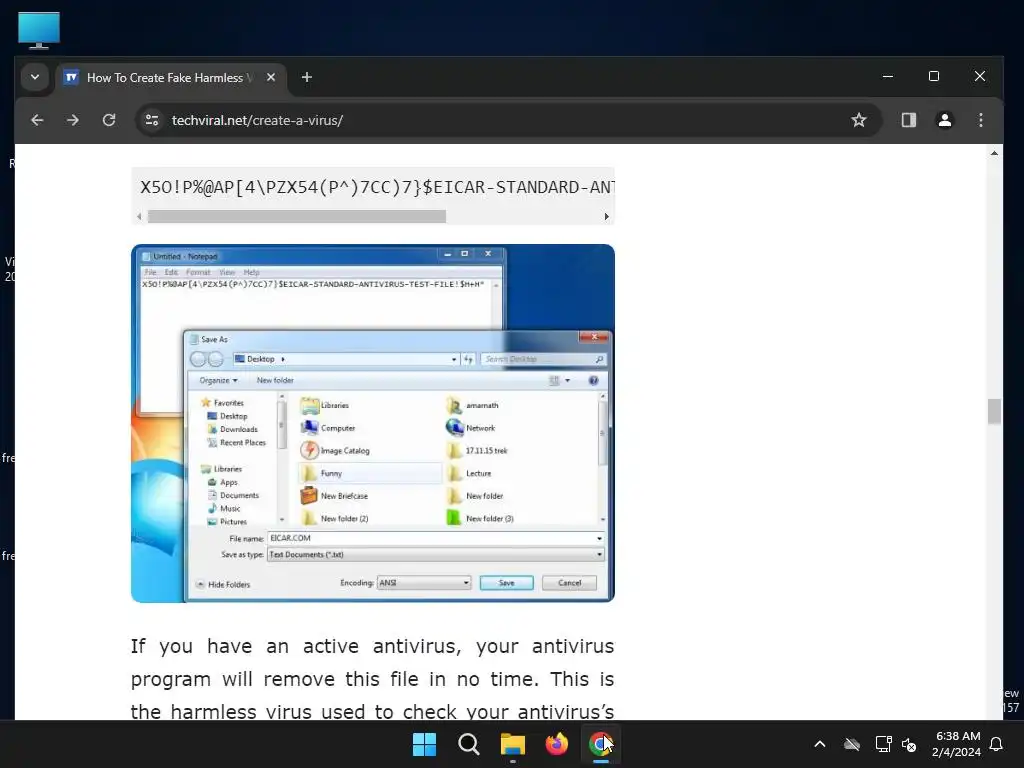
Task: Minimize the Chrome window
Action: coord(888,76)
